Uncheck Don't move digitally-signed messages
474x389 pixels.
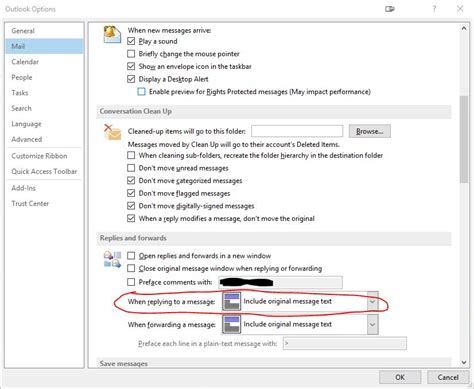131,206
